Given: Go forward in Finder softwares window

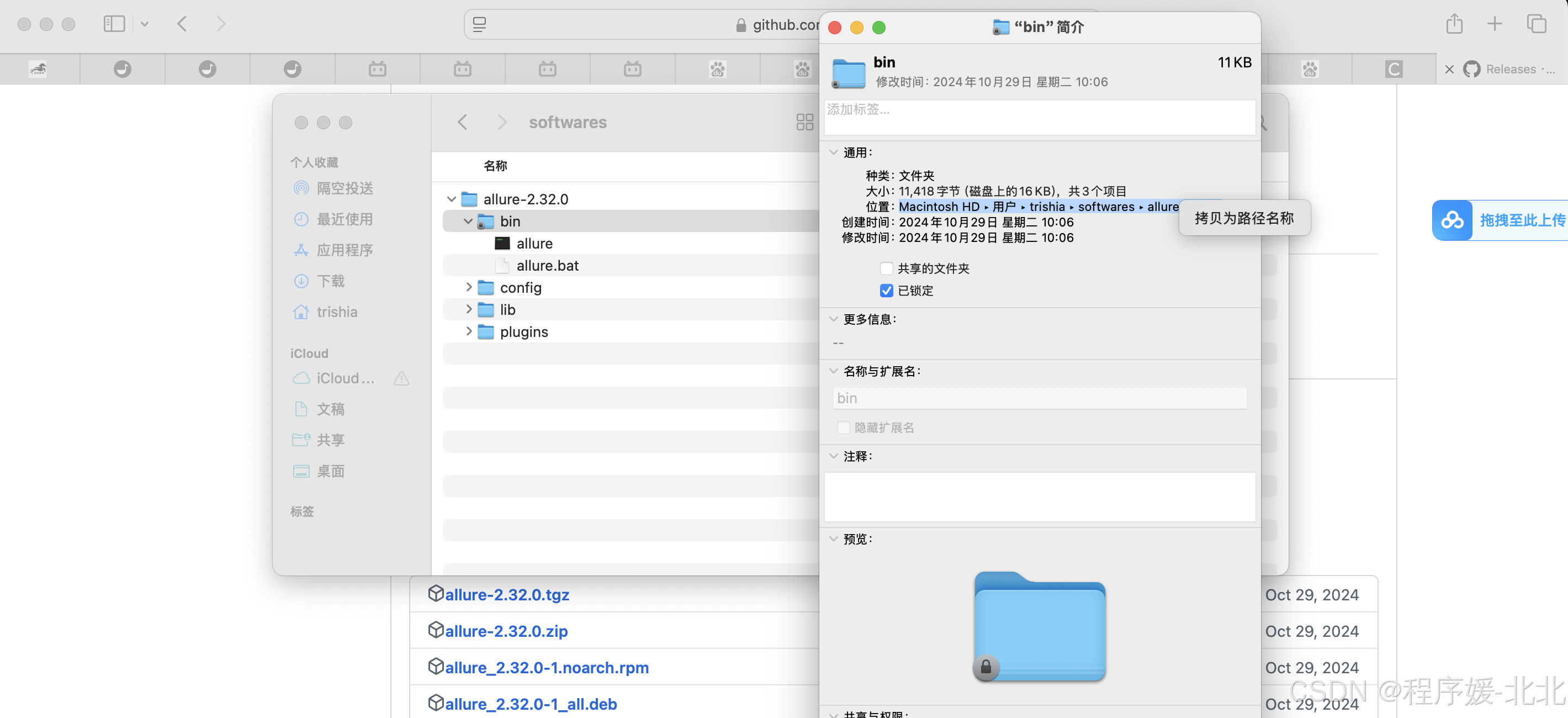Looking at the screenshot, I should 501,123.
